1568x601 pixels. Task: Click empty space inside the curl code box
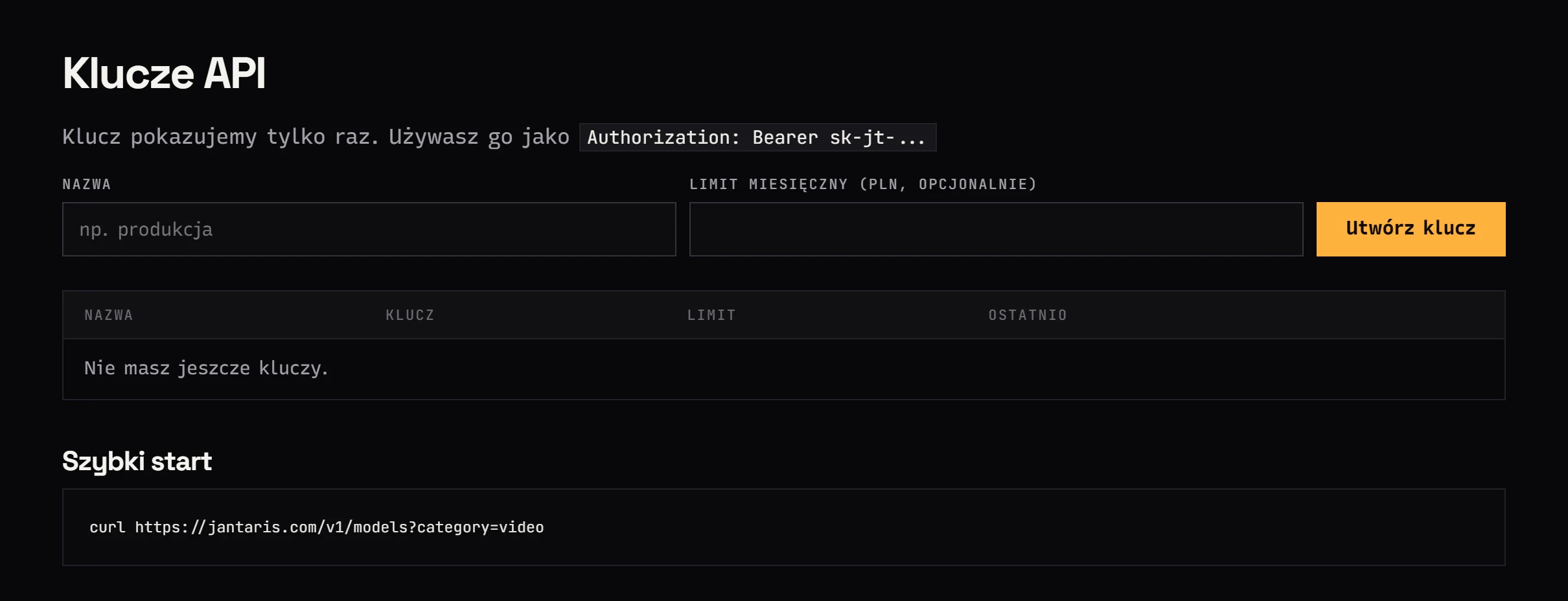click(1024, 527)
